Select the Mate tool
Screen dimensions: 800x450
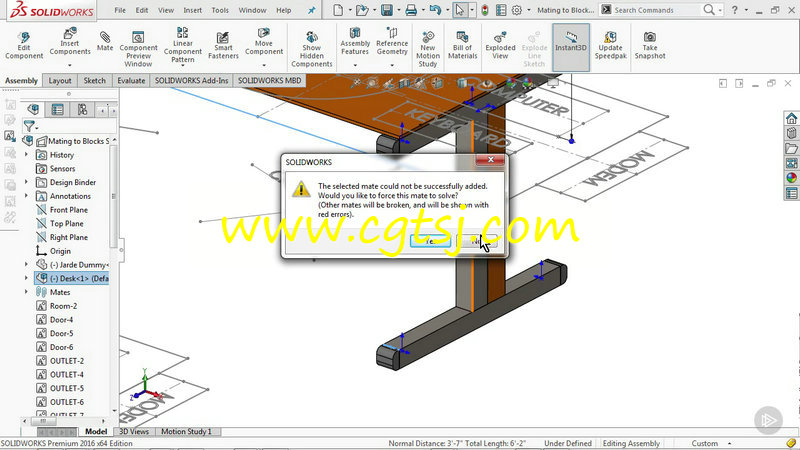point(105,41)
